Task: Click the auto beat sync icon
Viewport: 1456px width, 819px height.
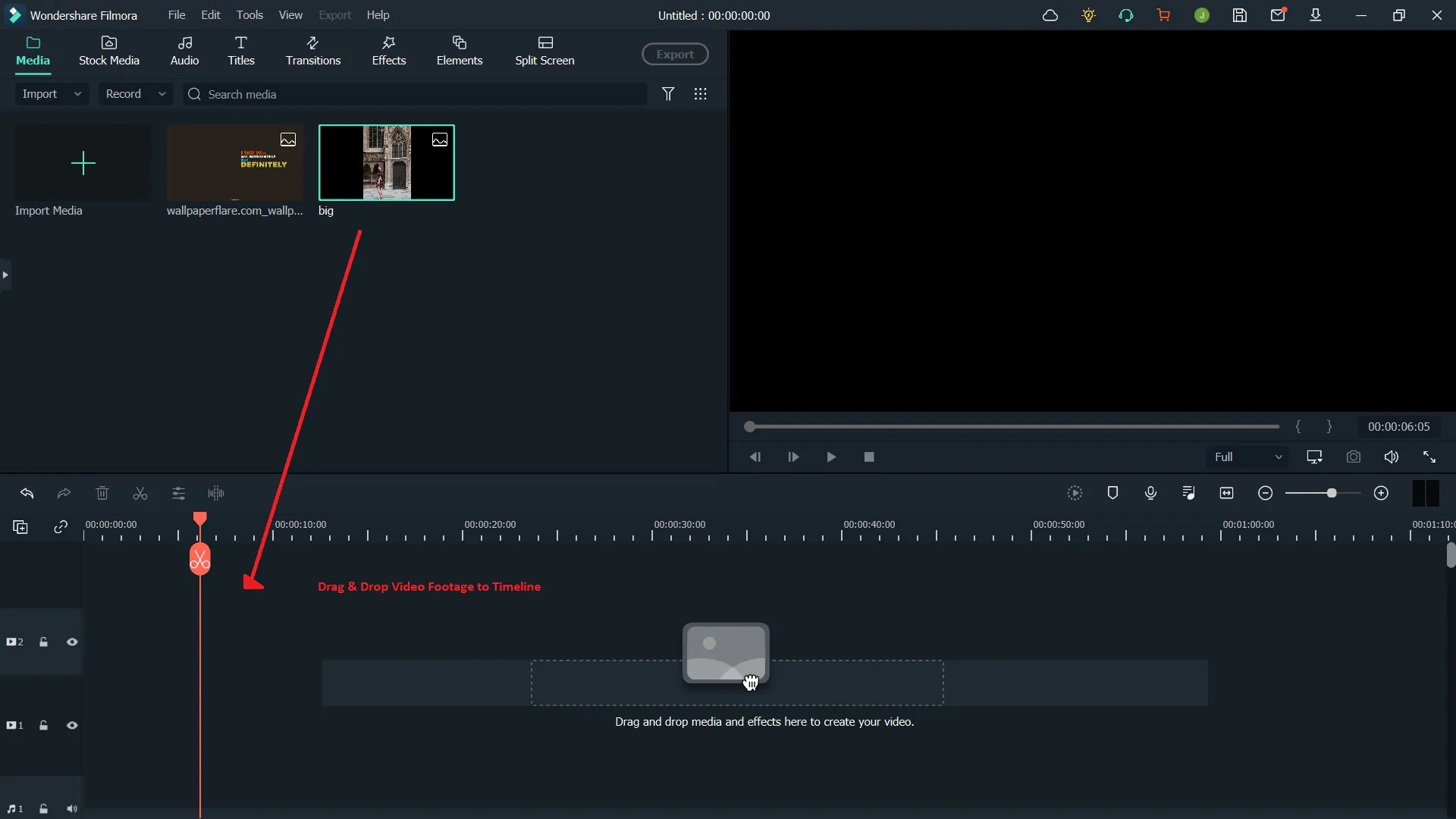Action: coord(1188,493)
